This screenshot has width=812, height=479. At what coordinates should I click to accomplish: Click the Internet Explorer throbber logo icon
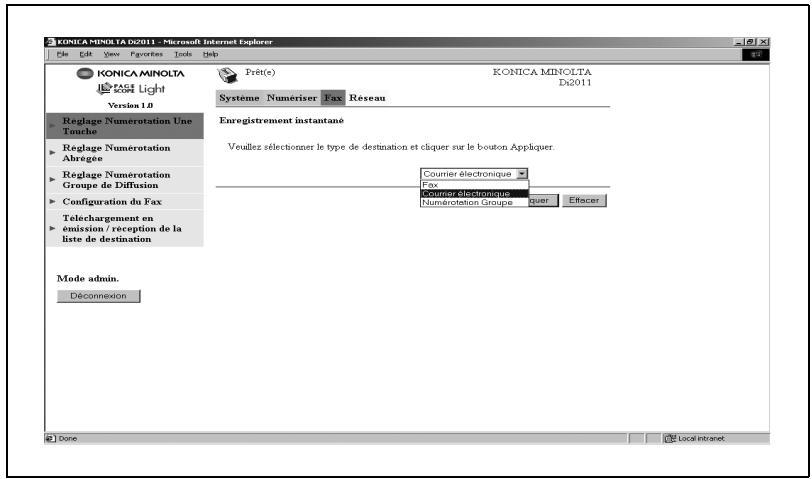tap(755, 54)
